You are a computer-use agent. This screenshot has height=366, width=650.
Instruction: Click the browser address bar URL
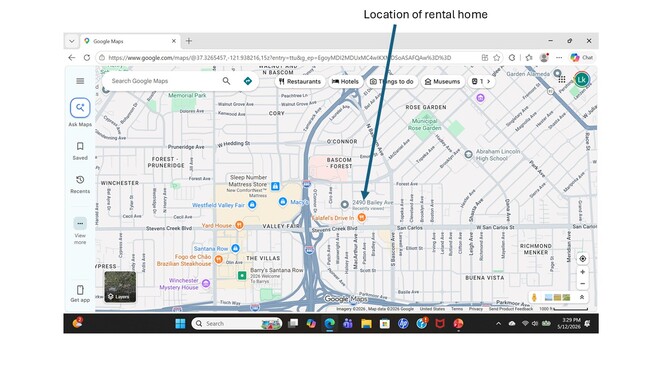[279, 58]
